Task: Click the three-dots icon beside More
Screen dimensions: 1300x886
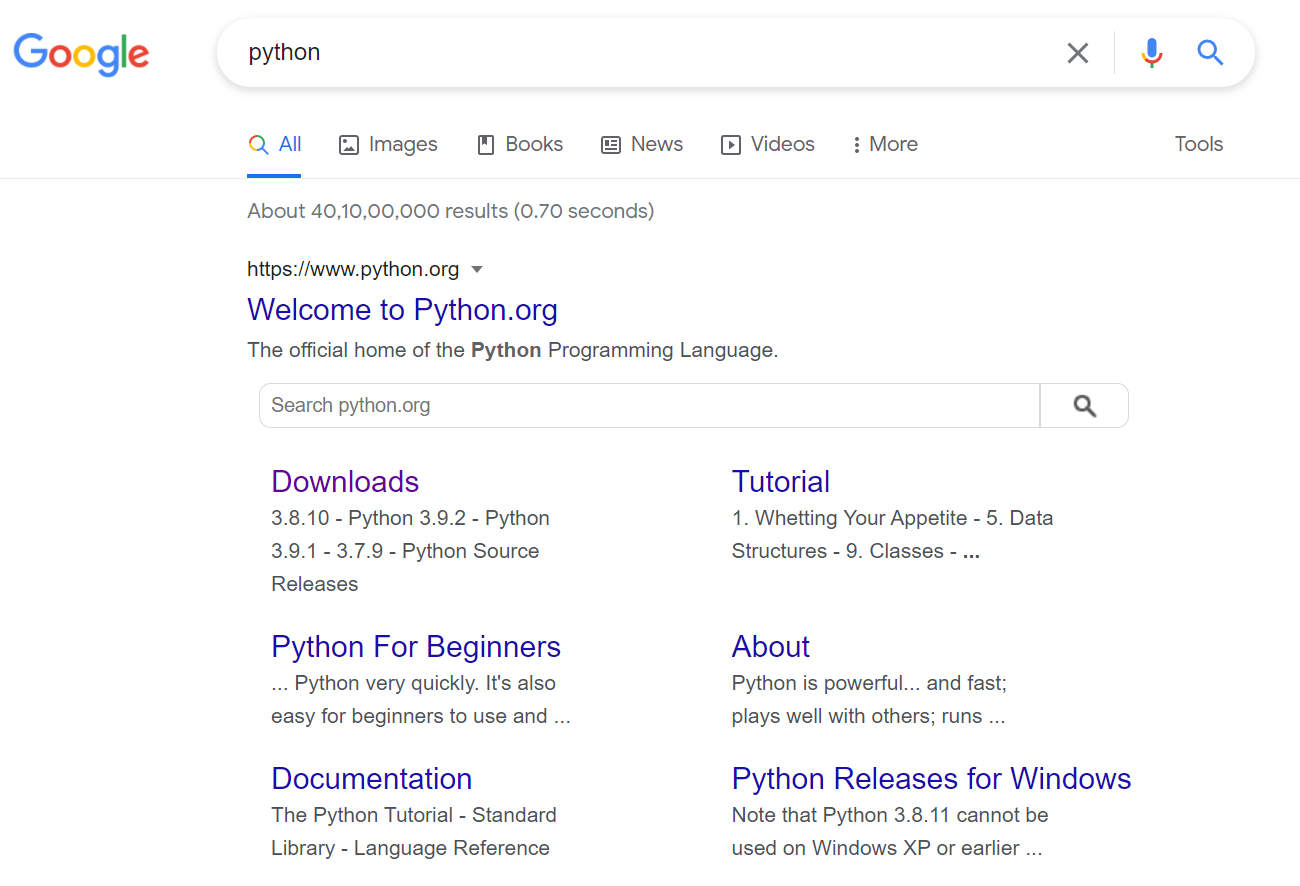Action: [857, 144]
